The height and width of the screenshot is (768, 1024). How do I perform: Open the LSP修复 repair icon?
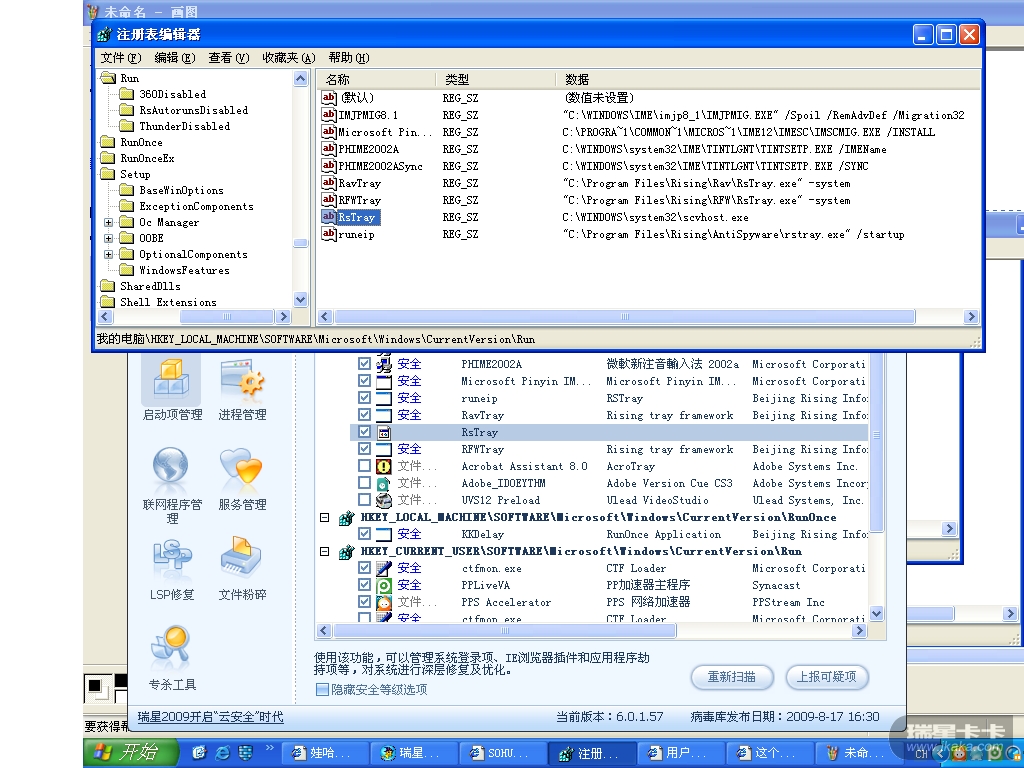tap(172, 557)
